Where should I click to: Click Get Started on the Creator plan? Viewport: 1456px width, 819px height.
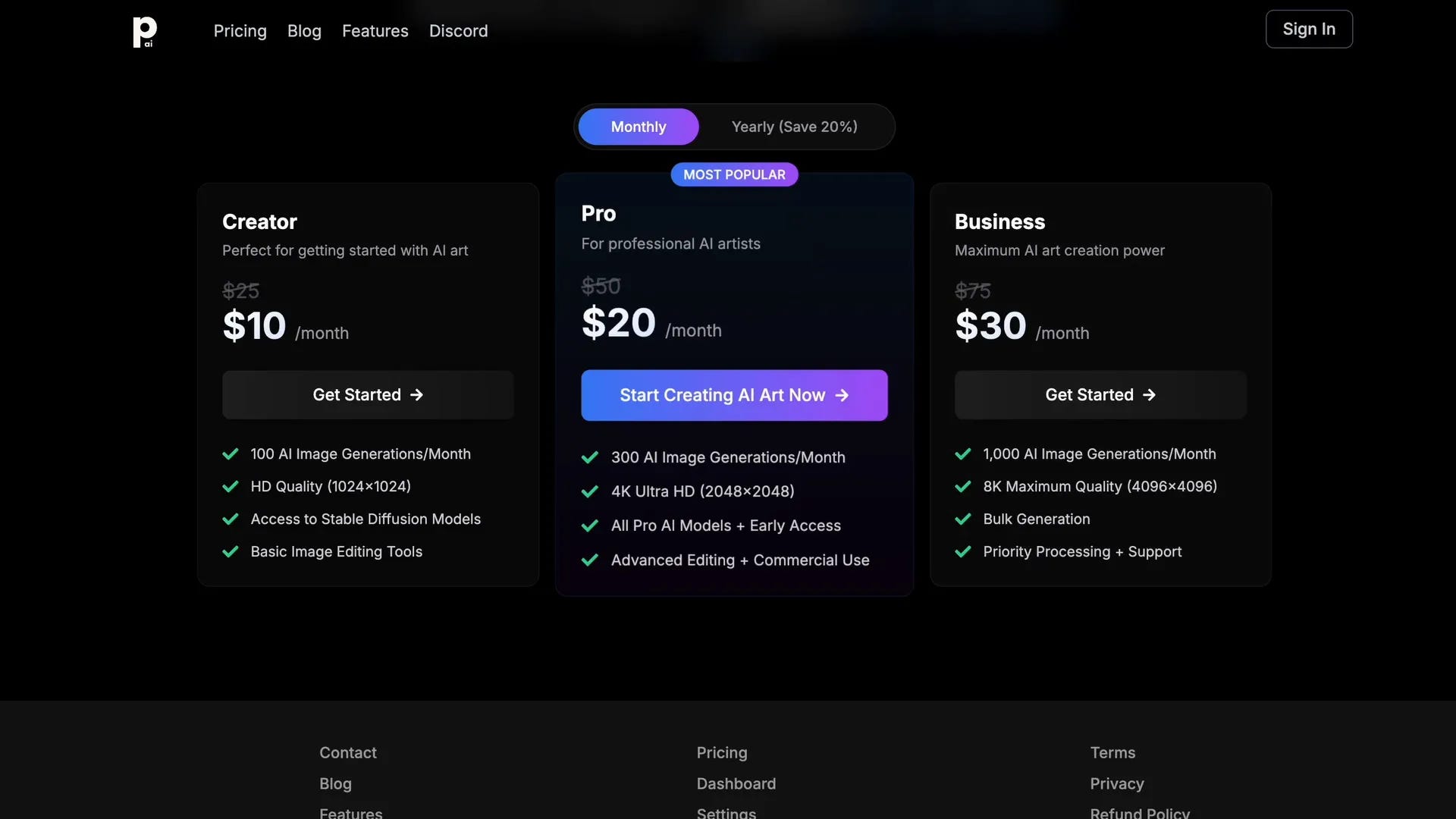tap(368, 394)
